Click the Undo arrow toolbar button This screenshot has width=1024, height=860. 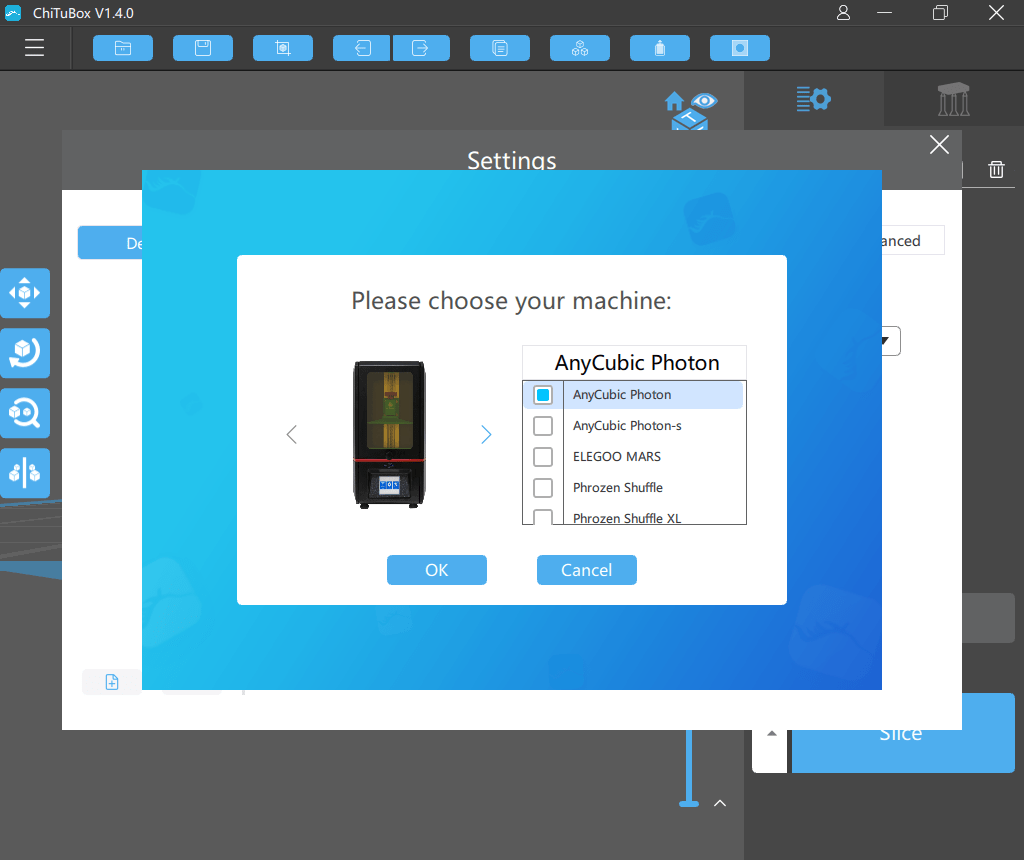coord(362,48)
